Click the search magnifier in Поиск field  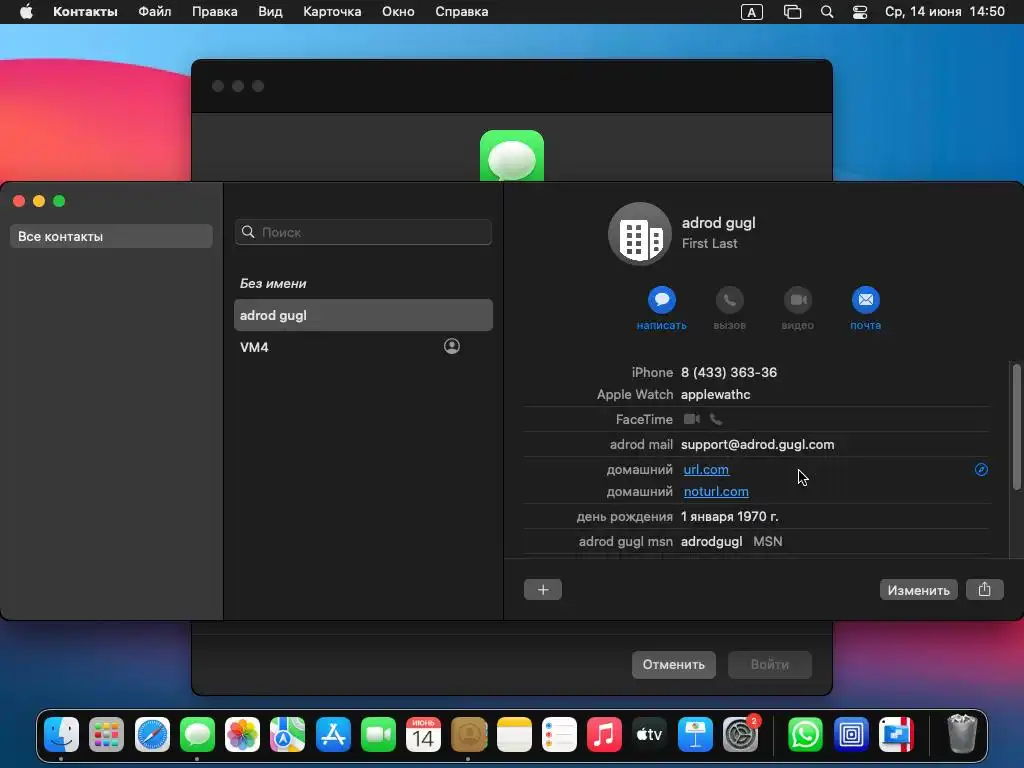248,232
